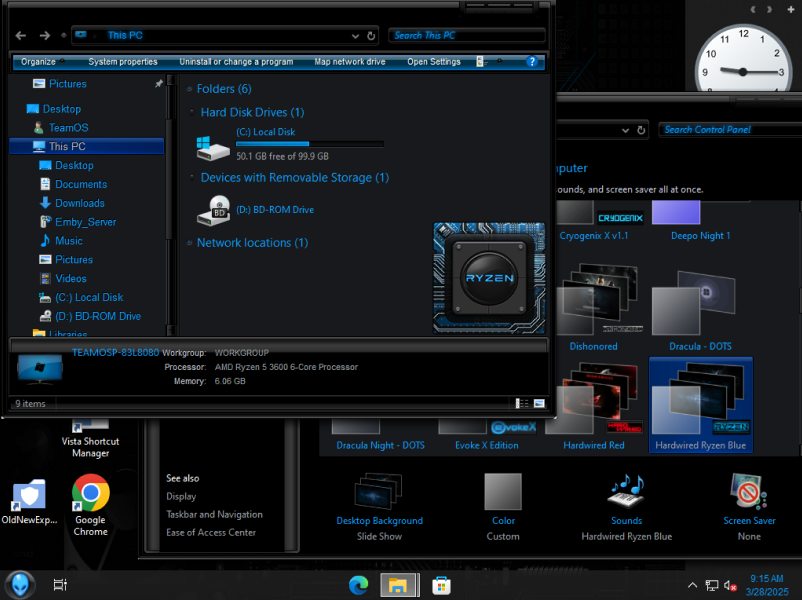Expand the Network locations (1) group
Screen dimensions: 802x600
point(189,243)
